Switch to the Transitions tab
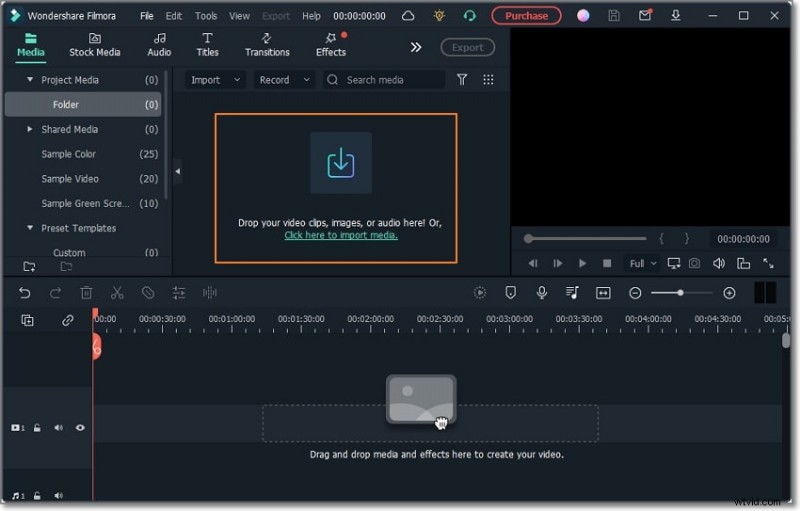 tap(267, 45)
